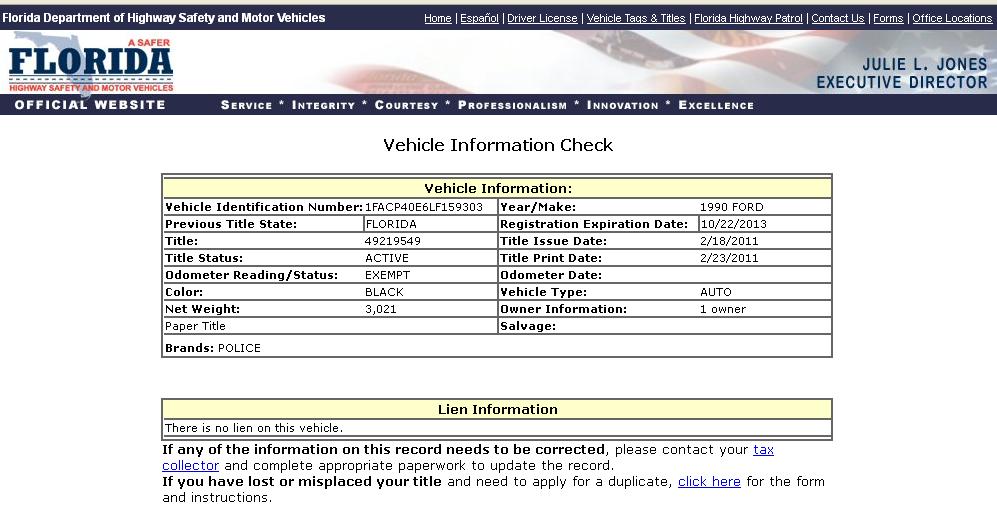Click the VIN number 1FACP40E6LF159303
The height and width of the screenshot is (515, 997).
coord(424,207)
